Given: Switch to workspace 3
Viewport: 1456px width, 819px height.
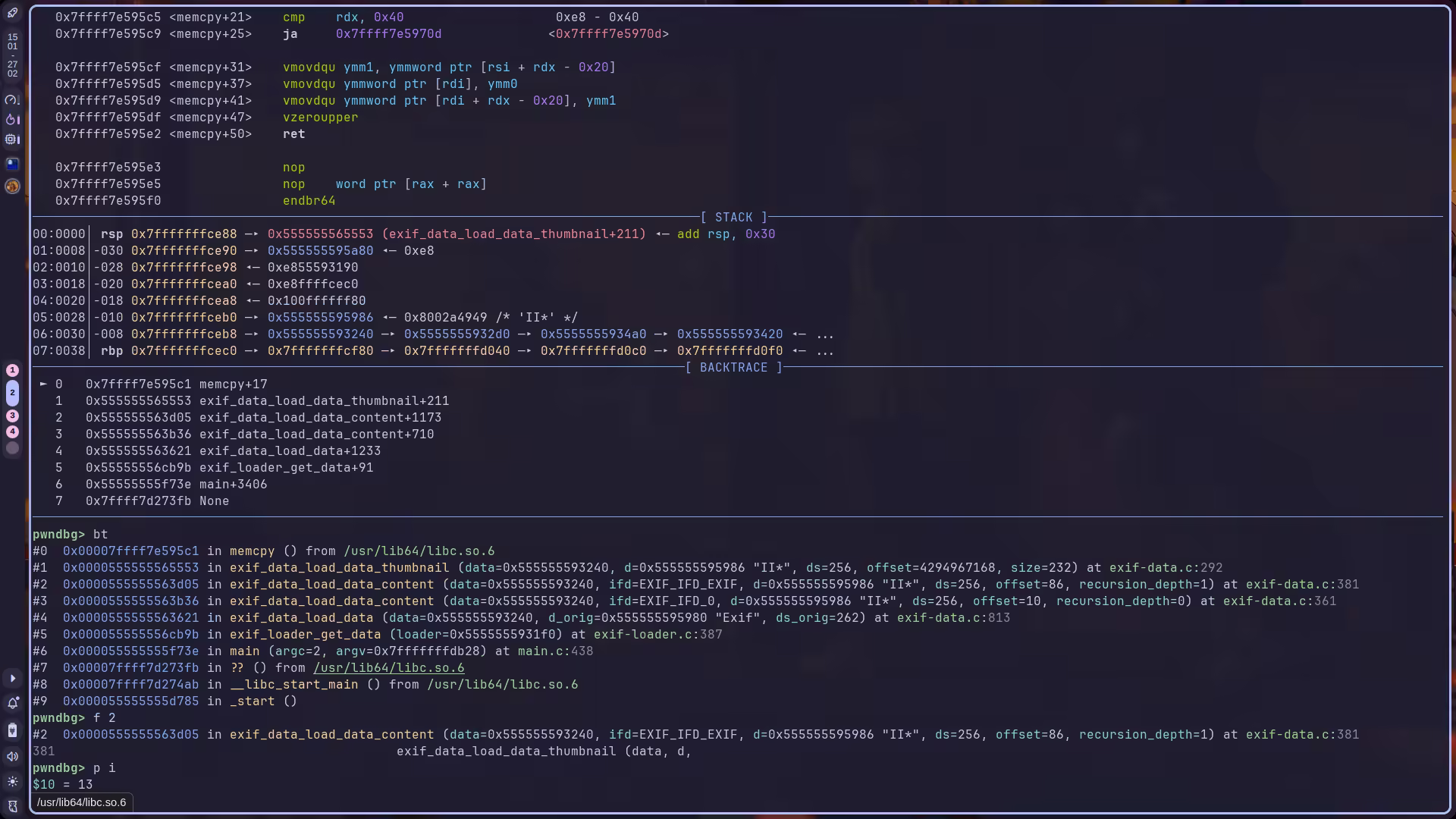Looking at the screenshot, I should click(12, 416).
